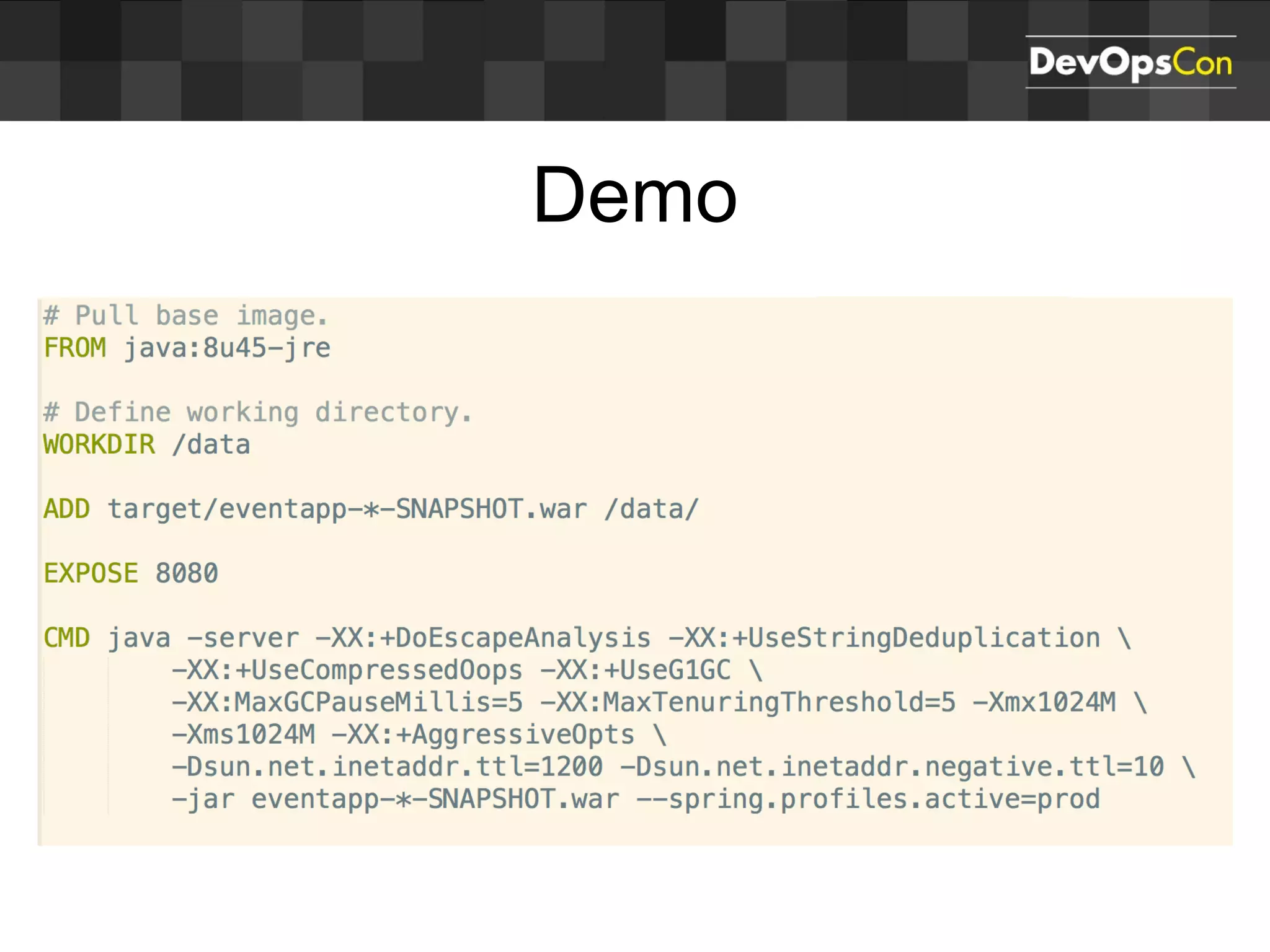Image resolution: width=1270 pixels, height=952 pixels.
Task: Click the WORKDIR keyword
Action: tap(99, 444)
